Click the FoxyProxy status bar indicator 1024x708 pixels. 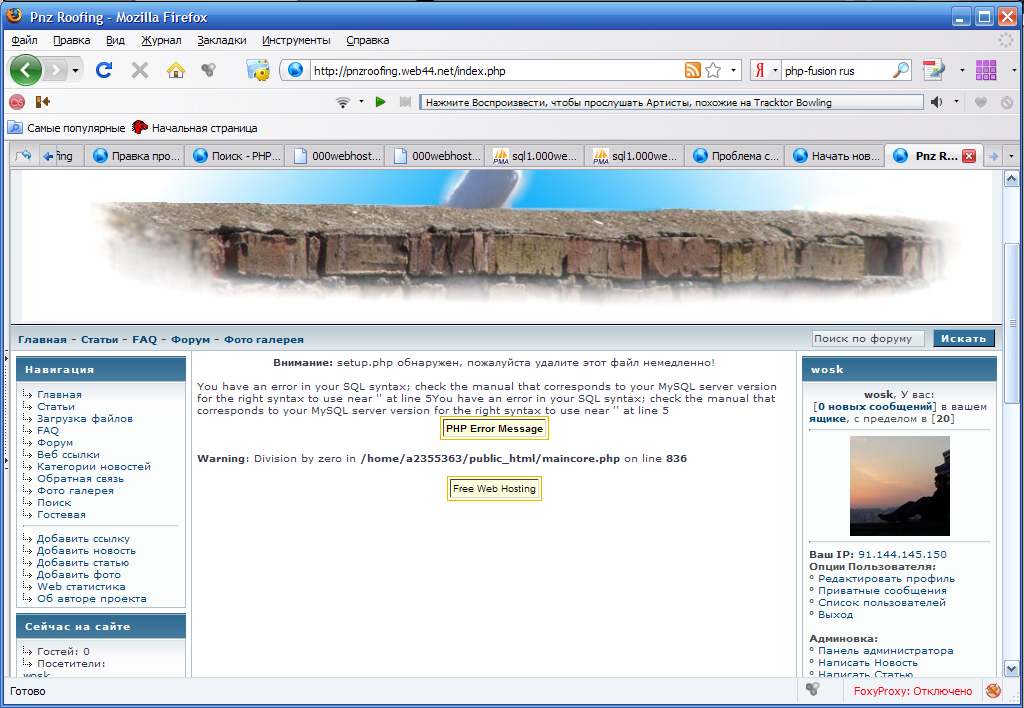click(912, 691)
